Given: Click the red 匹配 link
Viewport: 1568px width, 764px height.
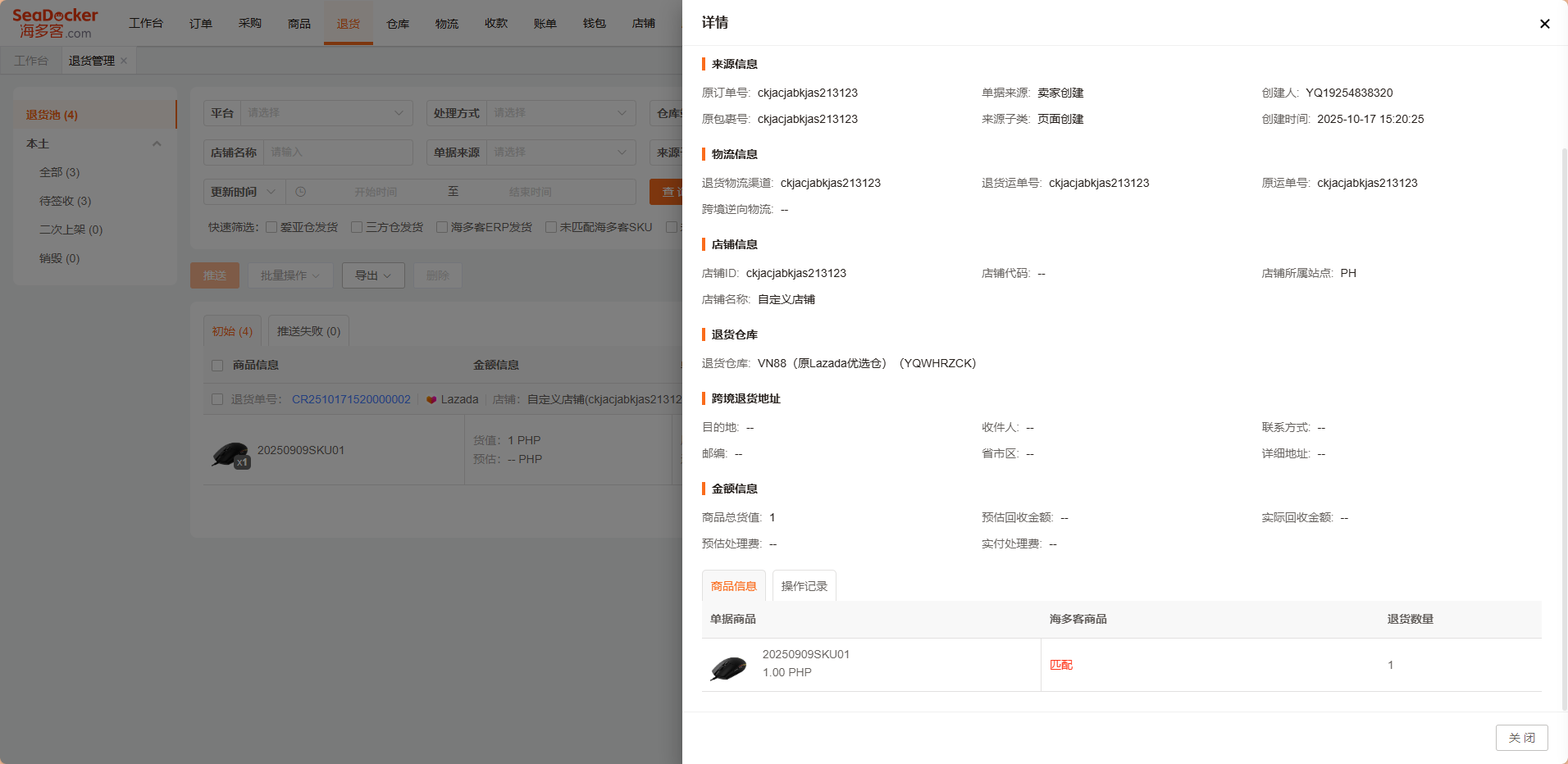Looking at the screenshot, I should click(x=1061, y=665).
